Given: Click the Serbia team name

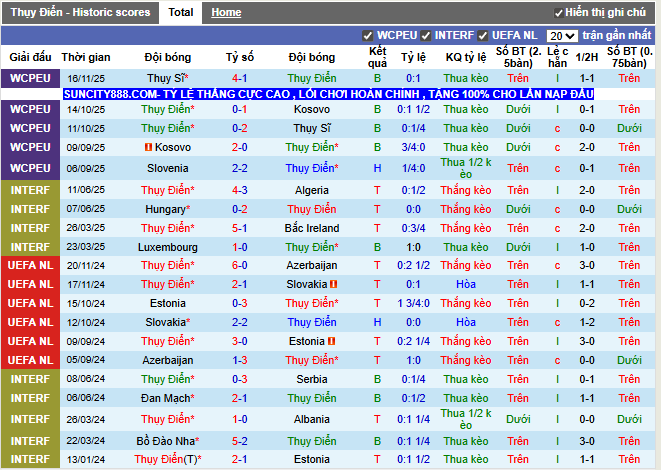Looking at the screenshot, I should coord(312,379).
